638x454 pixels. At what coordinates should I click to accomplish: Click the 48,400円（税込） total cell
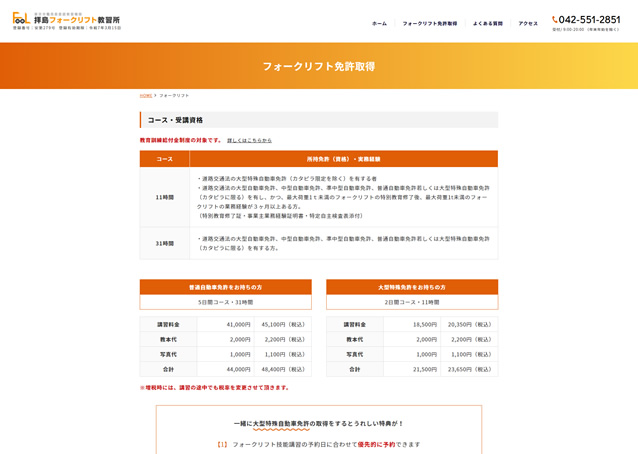(283, 369)
